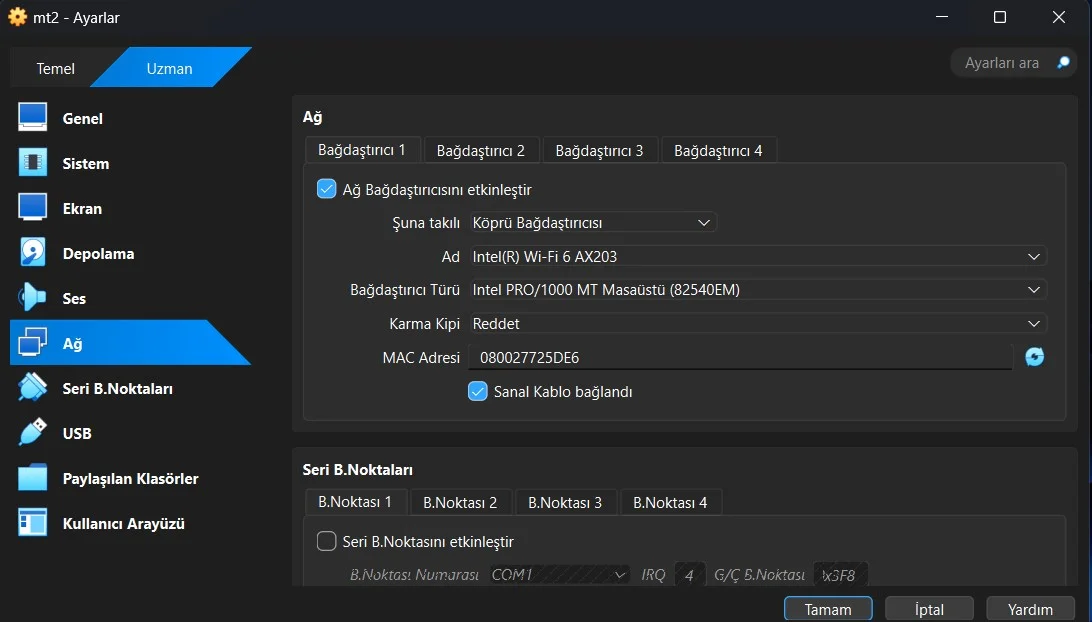This screenshot has height=622, width=1092.
Task: Enable Seri B.Noktasını etkinleştir checkbox
Action: pyautogui.click(x=326, y=541)
